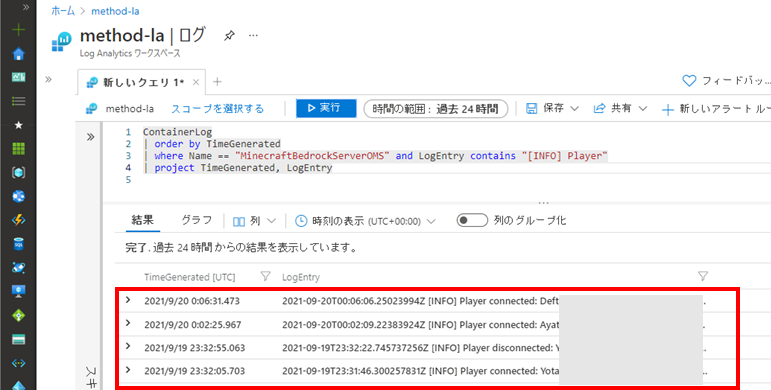Open Function App lightning icon in sidebar
The image size is (771, 390).
click(18, 220)
